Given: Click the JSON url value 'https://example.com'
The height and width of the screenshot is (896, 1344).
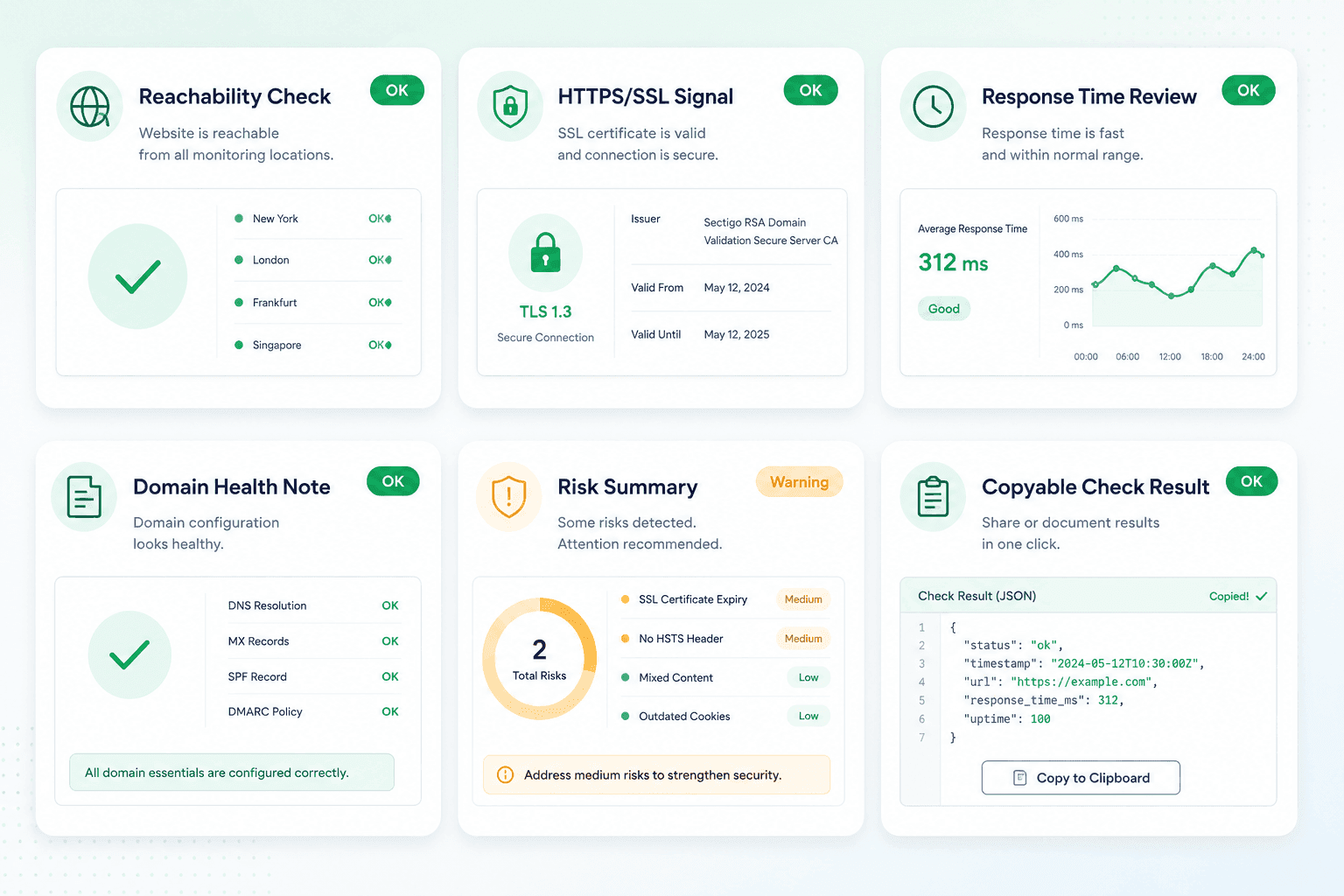Looking at the screenshot, I should [1081, 682].
